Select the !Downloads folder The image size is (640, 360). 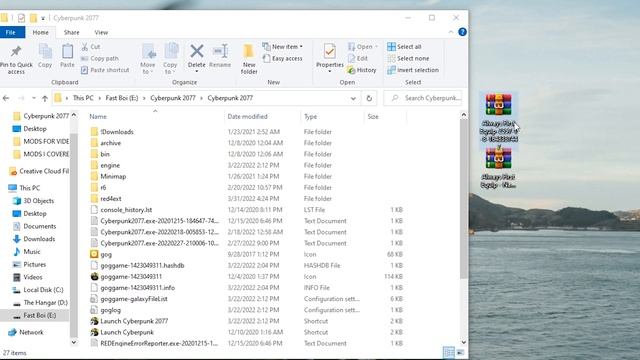[117, 132]
